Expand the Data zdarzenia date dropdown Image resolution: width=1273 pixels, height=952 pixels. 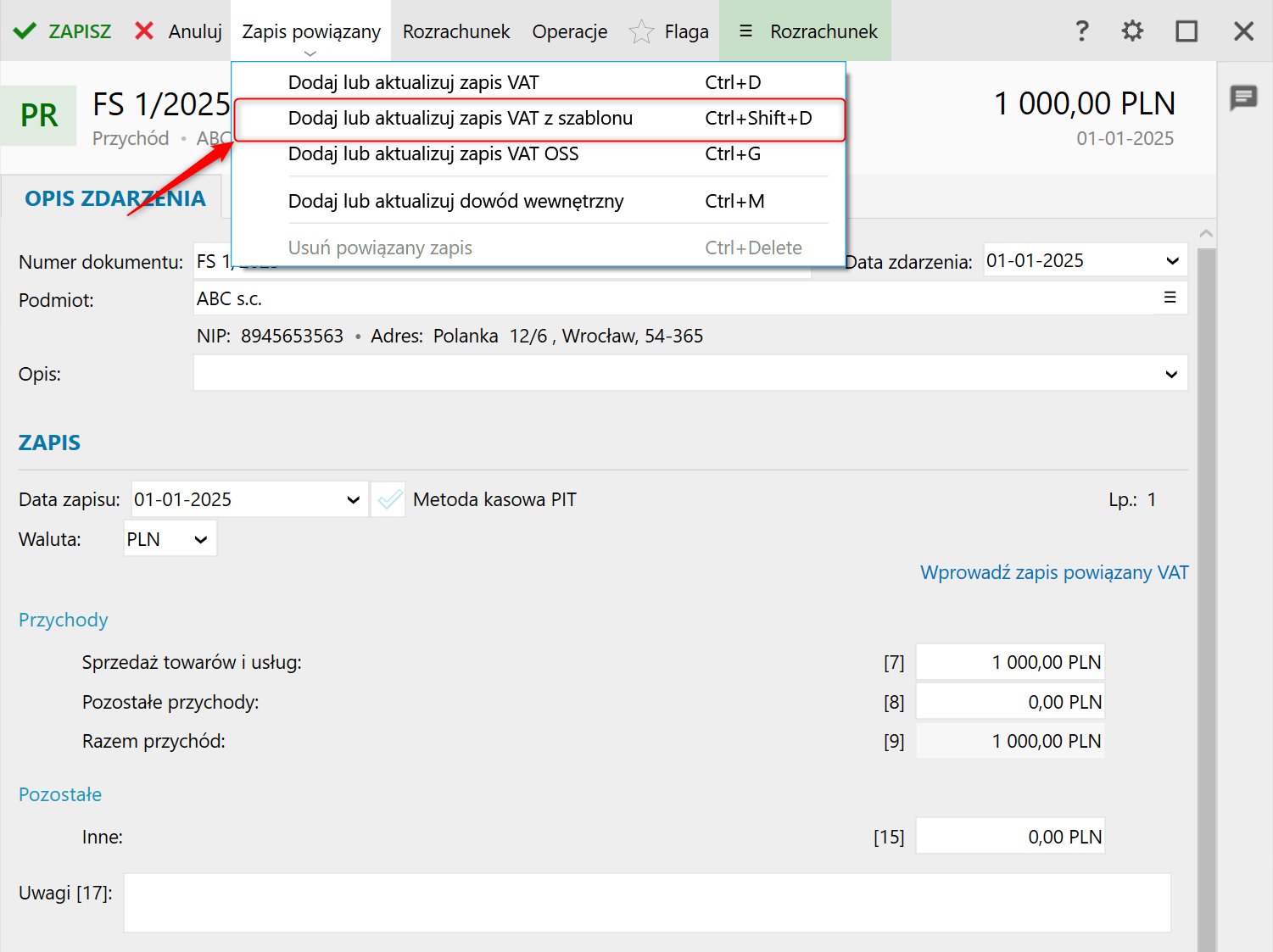coord(1172,261)
